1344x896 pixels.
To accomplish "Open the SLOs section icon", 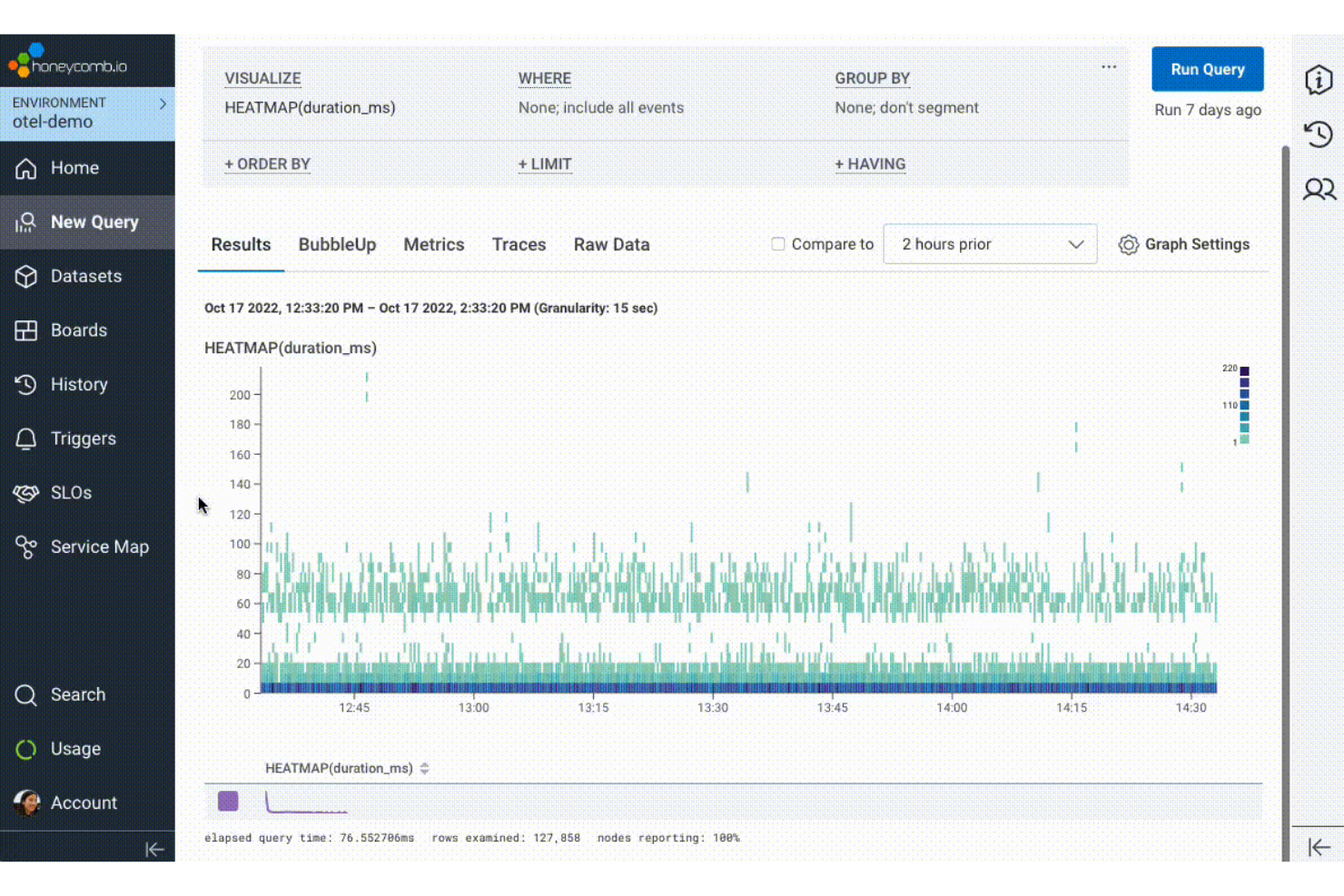I will pyautogui.click(x=27, y=493).
